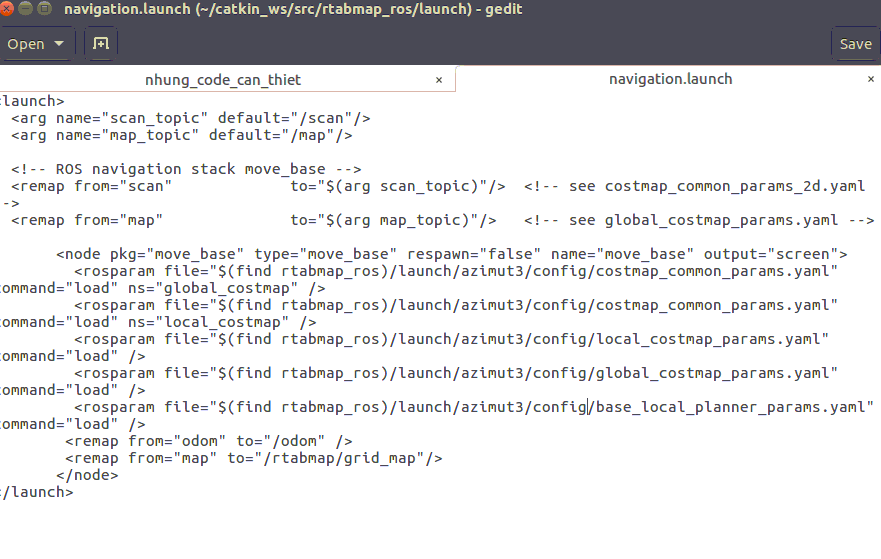The image size is (881, 559).
Task: Select the navigation.launch tab
Action: click(670, 79)
